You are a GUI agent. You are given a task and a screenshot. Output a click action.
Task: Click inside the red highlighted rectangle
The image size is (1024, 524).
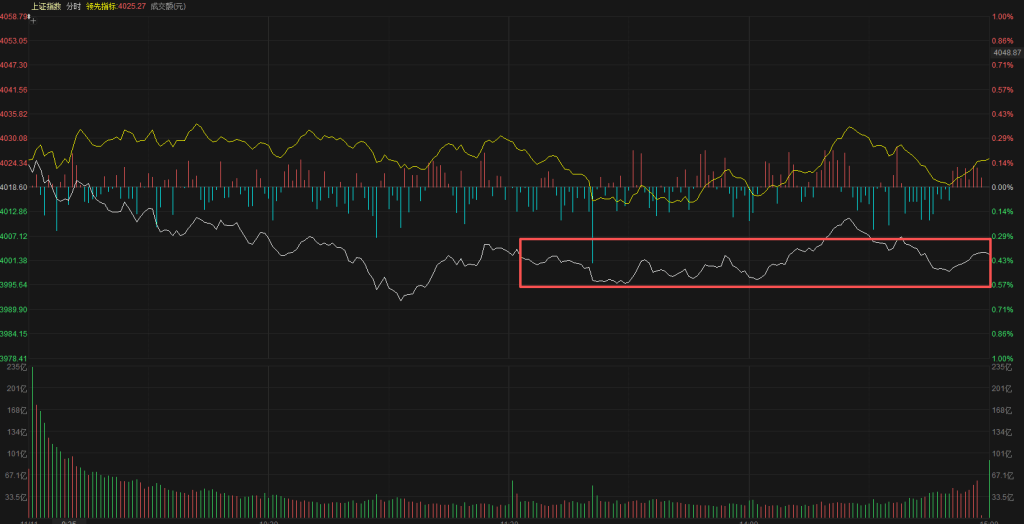click(x=755, y=263)
